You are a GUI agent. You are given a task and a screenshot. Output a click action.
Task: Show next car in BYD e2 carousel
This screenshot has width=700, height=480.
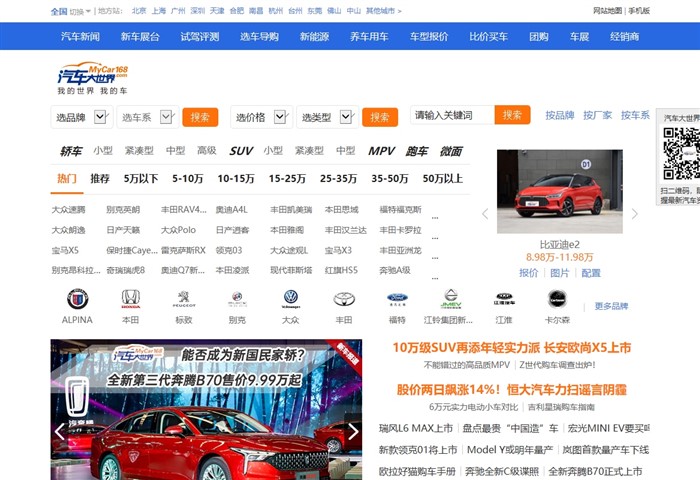[634, 214]
